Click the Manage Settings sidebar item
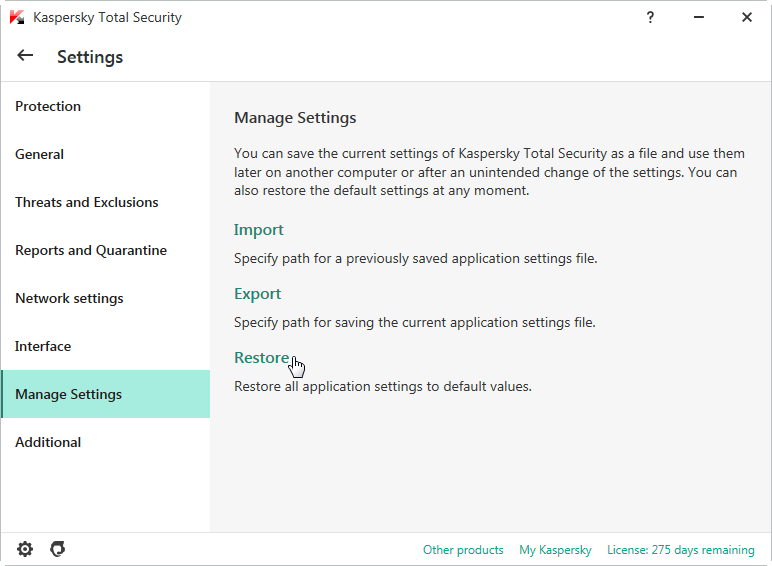 coord(68,394)
